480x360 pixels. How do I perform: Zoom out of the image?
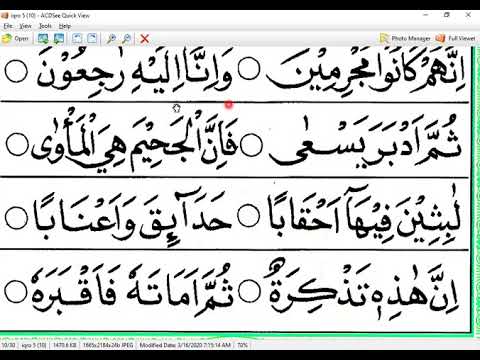pos(126,39)
